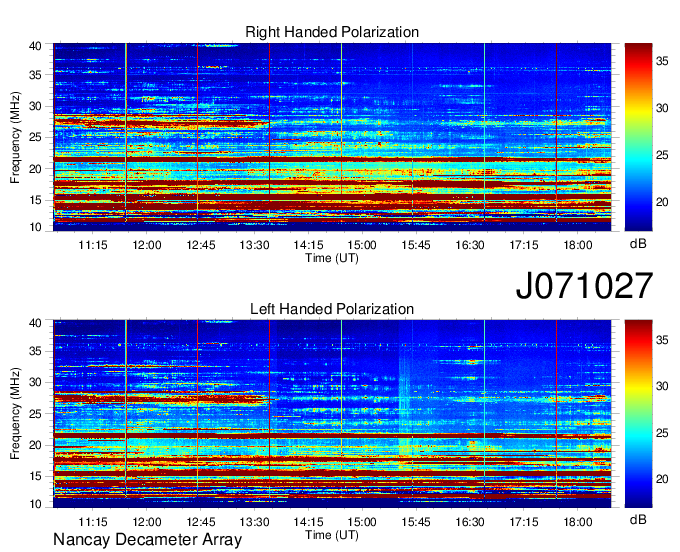Click the 15:45 tick on the top plot
Screen dimensions: 680x552
tap(416, 245)
